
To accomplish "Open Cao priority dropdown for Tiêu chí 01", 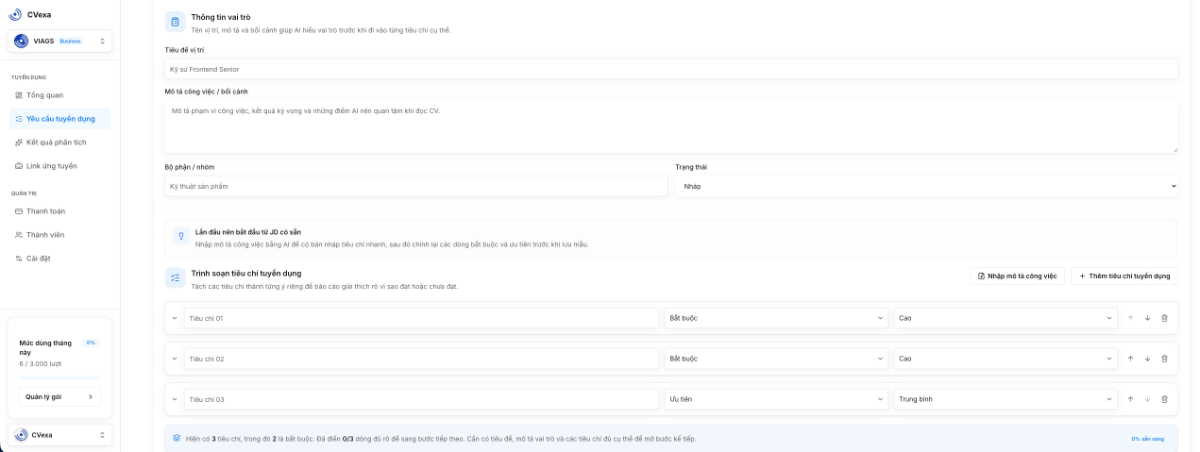I will coord(1005,318).
